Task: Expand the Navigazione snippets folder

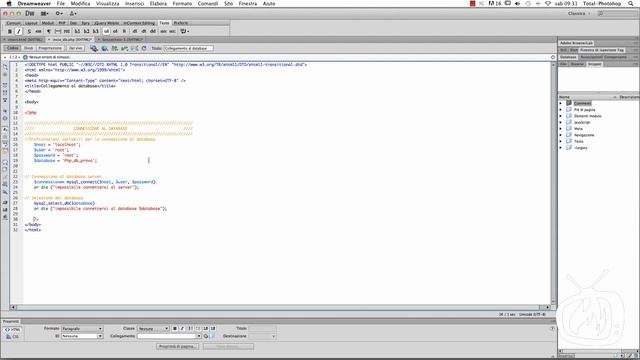Action: tap(560, 135)
